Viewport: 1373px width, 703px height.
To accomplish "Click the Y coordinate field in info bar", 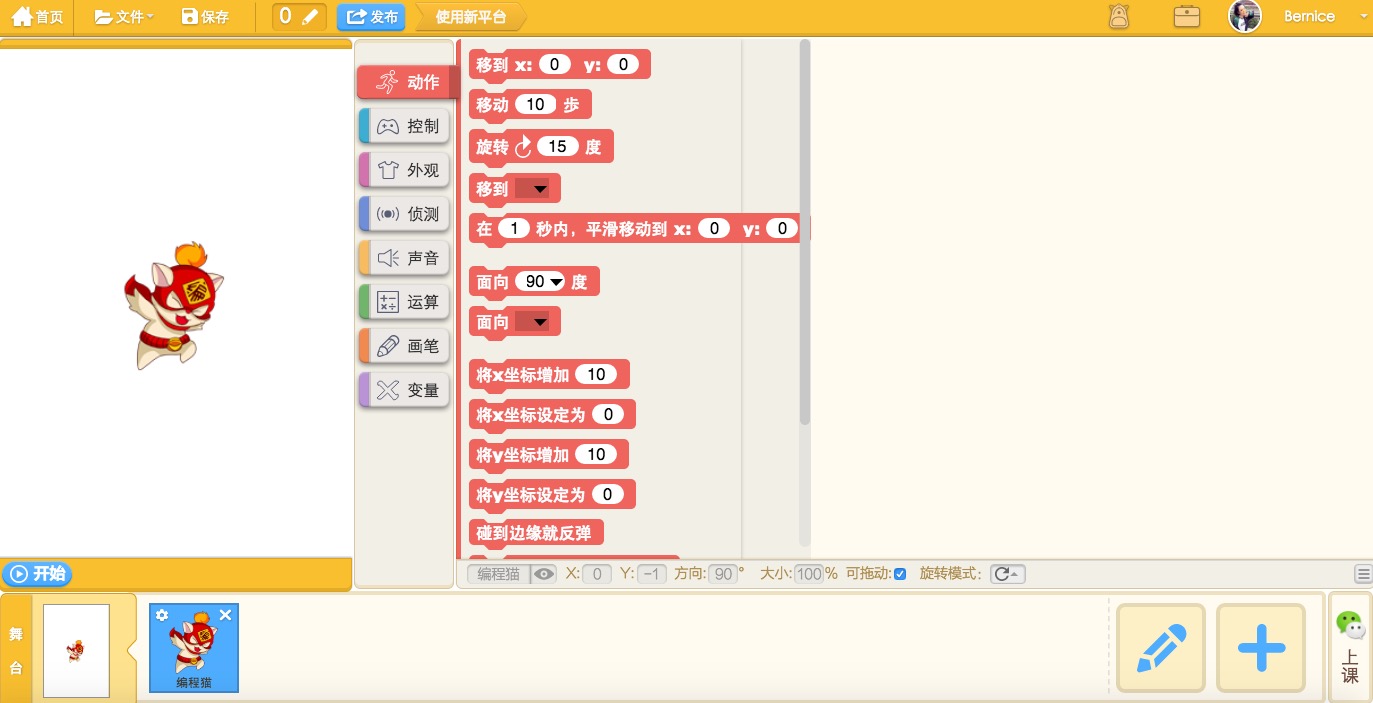I will click(x=652, y=574).
